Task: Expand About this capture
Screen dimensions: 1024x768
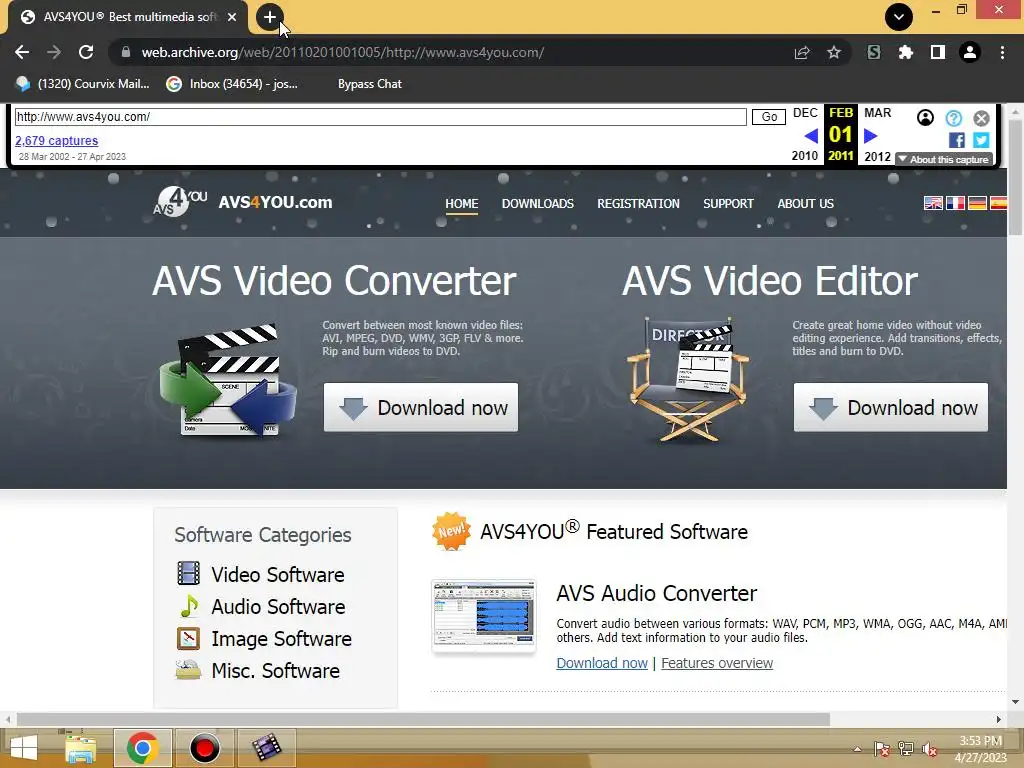Action: click(944, 159)
